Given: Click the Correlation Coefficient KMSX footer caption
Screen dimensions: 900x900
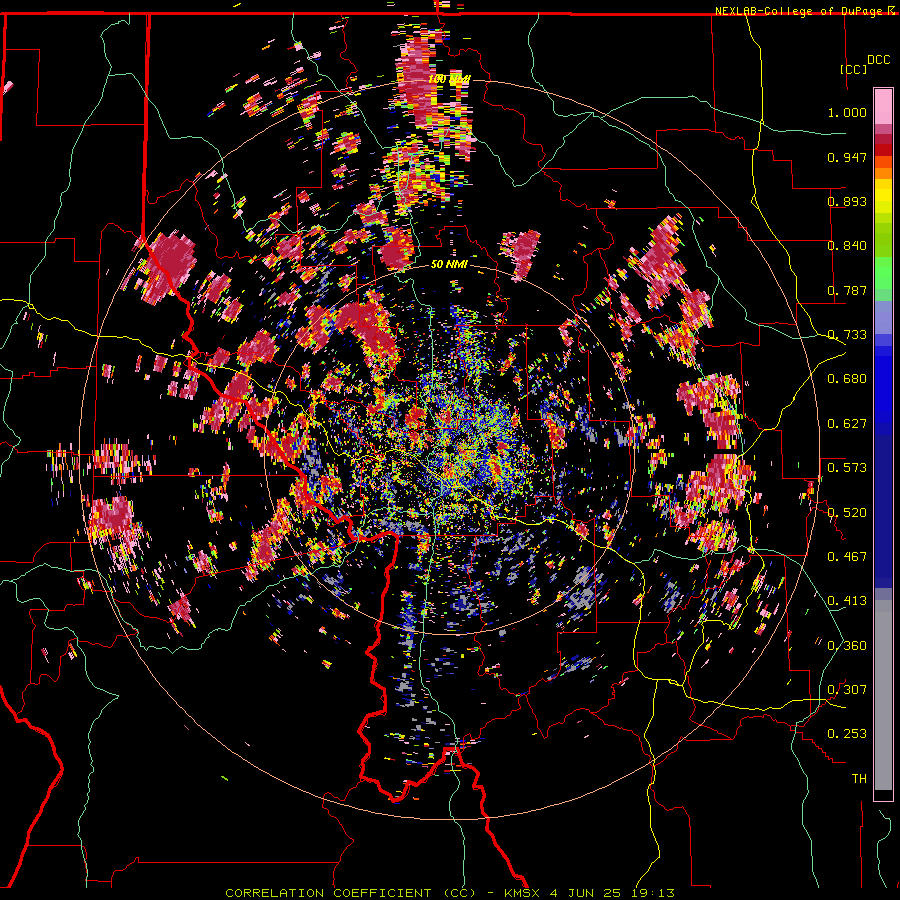Looking at the screenshot, I should tap(450, 893).
